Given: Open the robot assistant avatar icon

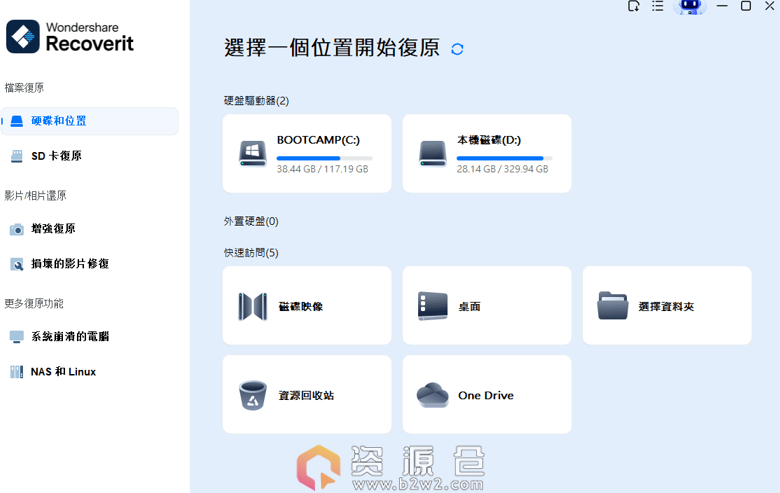Looking at the screenshot, I should [x=690, y=7].
